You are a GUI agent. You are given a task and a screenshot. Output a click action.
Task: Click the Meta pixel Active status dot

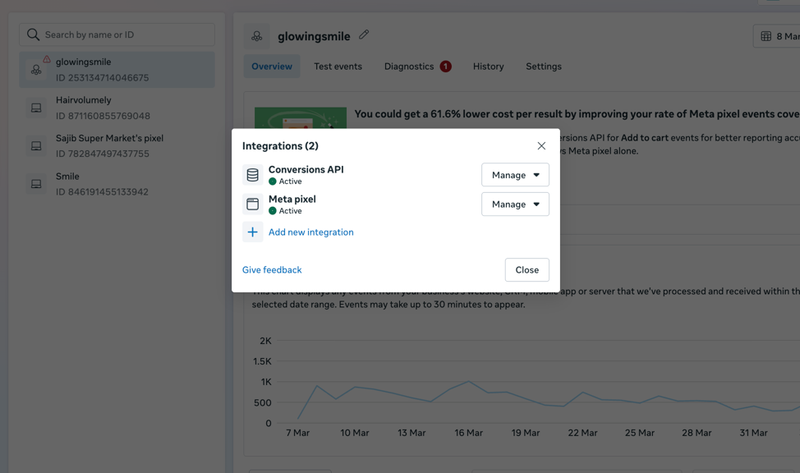272,211
